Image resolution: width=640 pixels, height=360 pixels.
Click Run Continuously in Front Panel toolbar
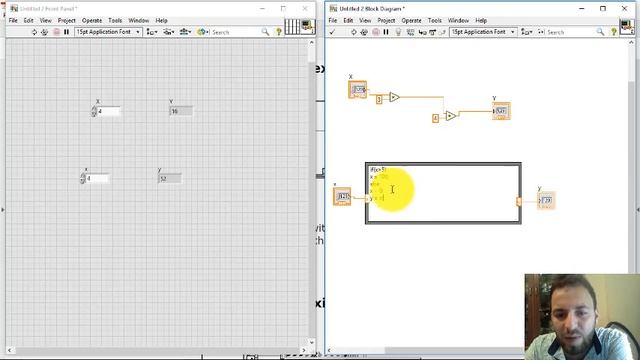click(x=45, y=32)
